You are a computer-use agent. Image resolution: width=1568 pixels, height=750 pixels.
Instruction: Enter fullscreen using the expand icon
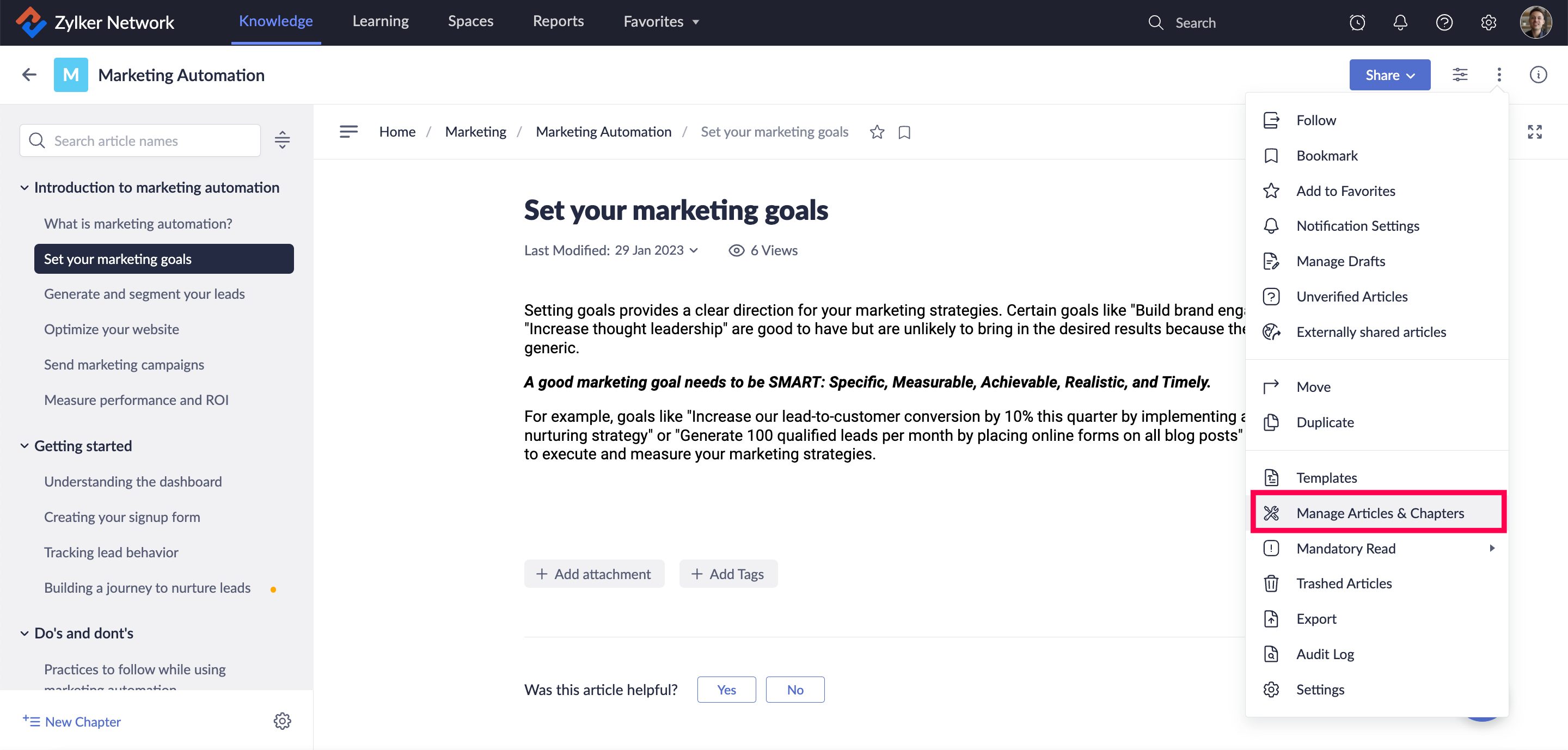[x=1535, y=132]
